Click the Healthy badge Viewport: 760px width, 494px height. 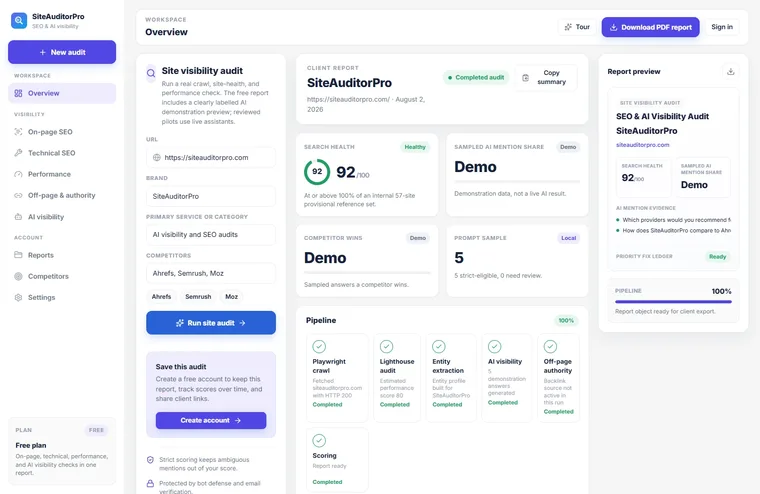pyautogui.click(x=415, y=147)
